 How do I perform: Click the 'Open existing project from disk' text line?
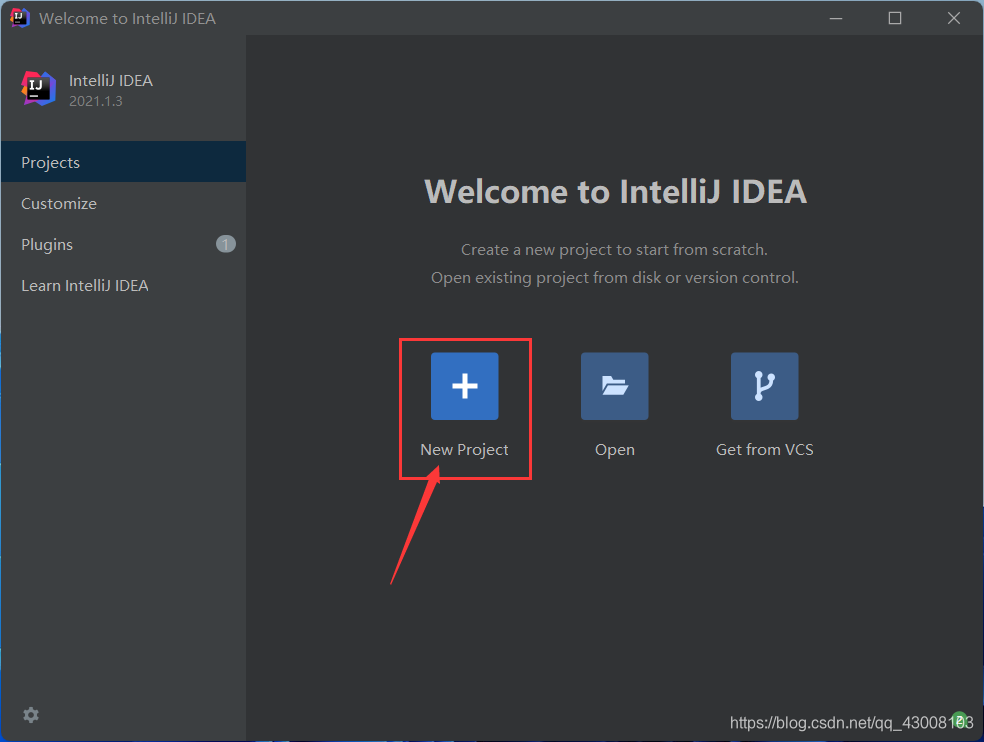615,277
